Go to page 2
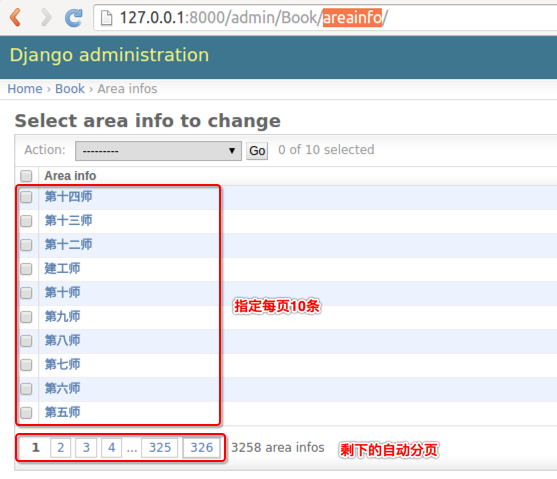 (x=61, y=448)
